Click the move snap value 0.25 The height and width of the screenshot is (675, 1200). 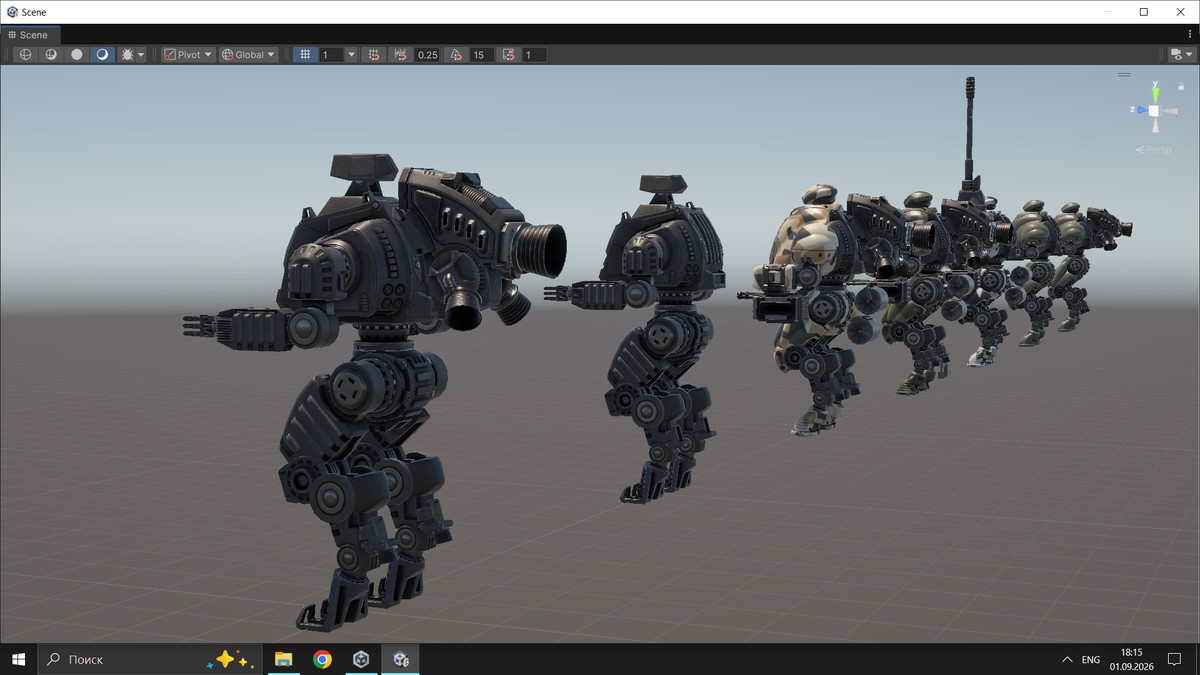(427, 55)
